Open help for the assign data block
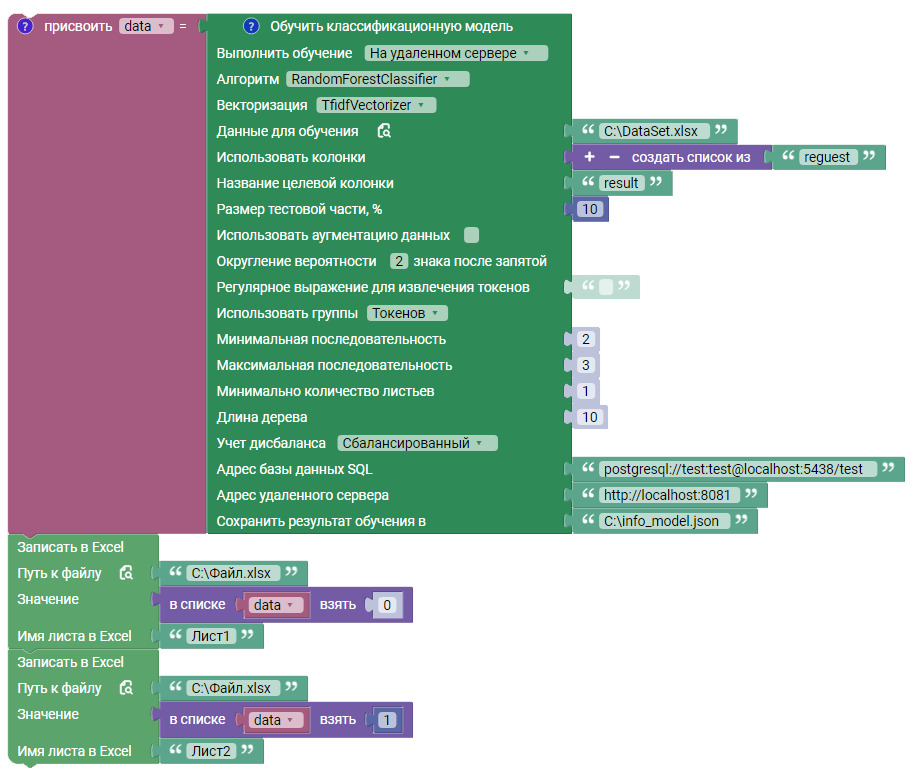915x775 pixels. click(x=25, y=26)
